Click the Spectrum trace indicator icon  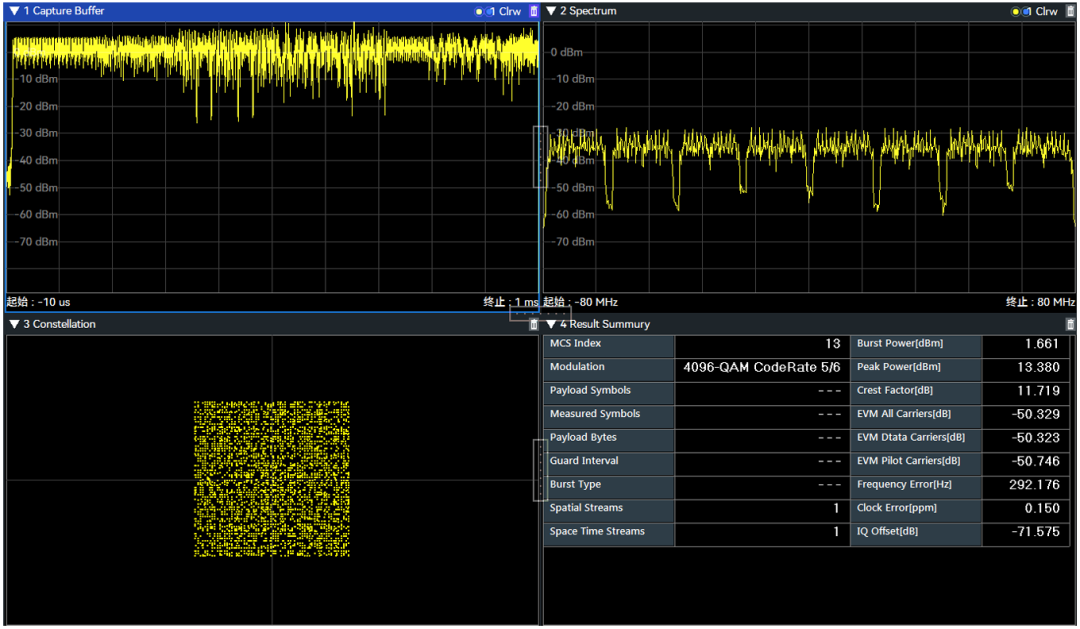click(1017, 11)
